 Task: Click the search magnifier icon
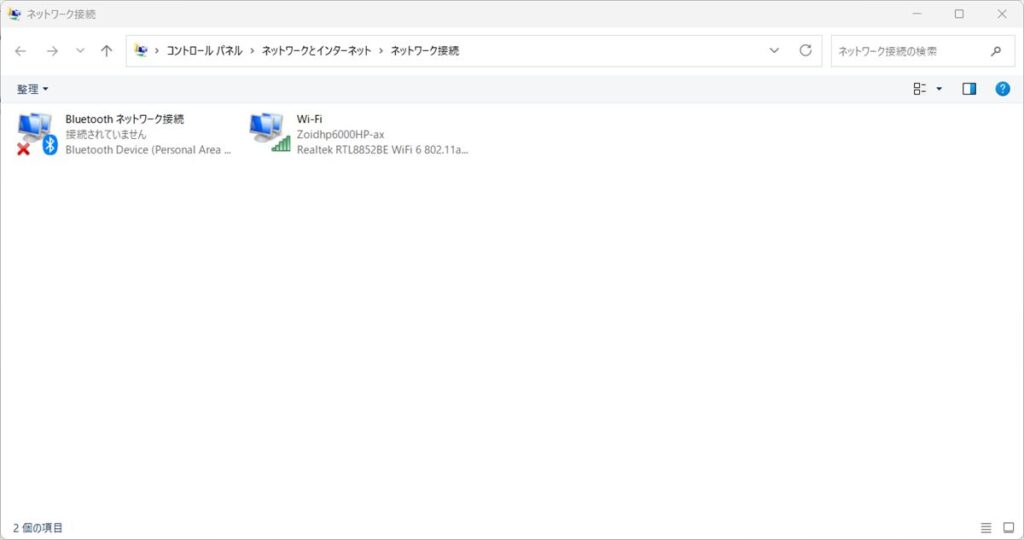tap(995, 51)
